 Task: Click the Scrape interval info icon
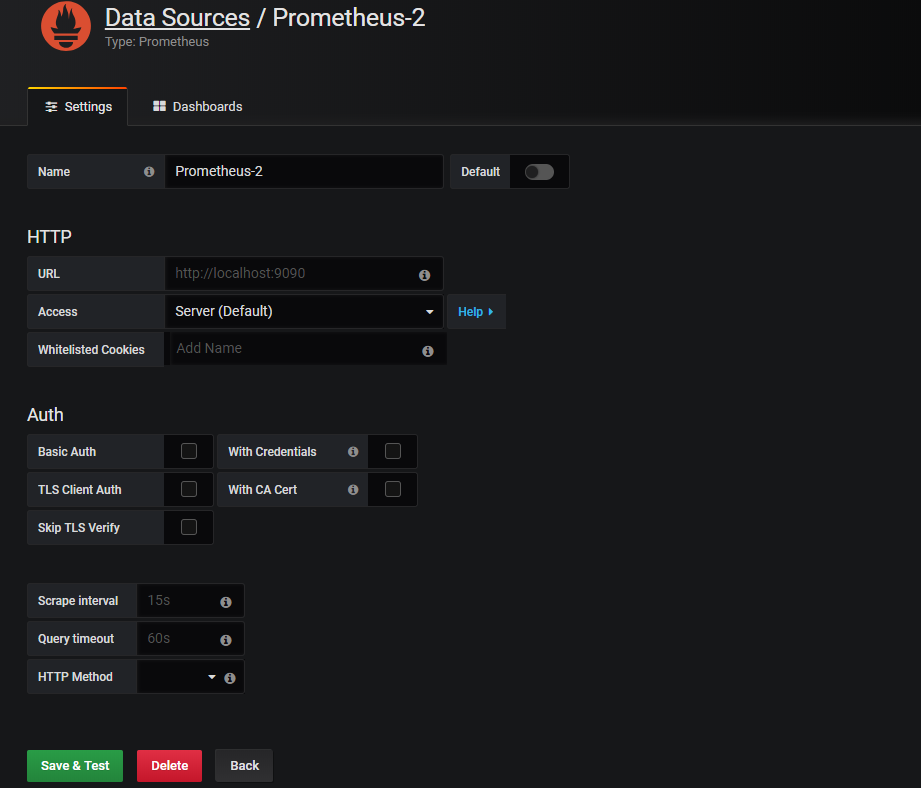click(x=226, y=602)
